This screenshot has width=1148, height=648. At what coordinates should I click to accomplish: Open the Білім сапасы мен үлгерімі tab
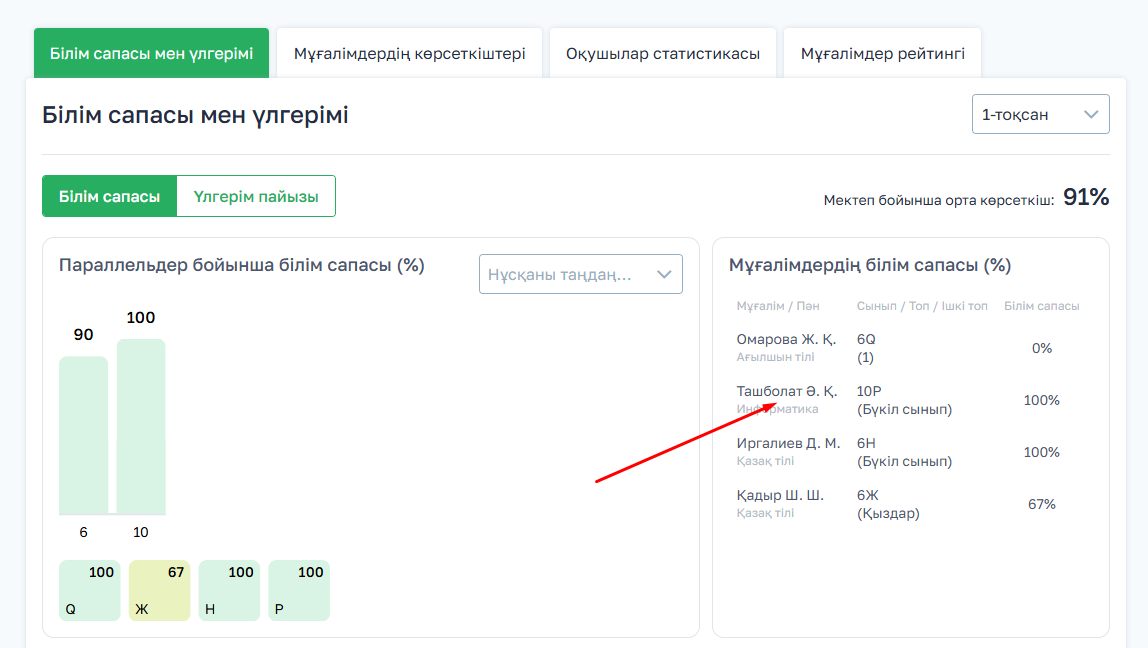coord(151,53)
